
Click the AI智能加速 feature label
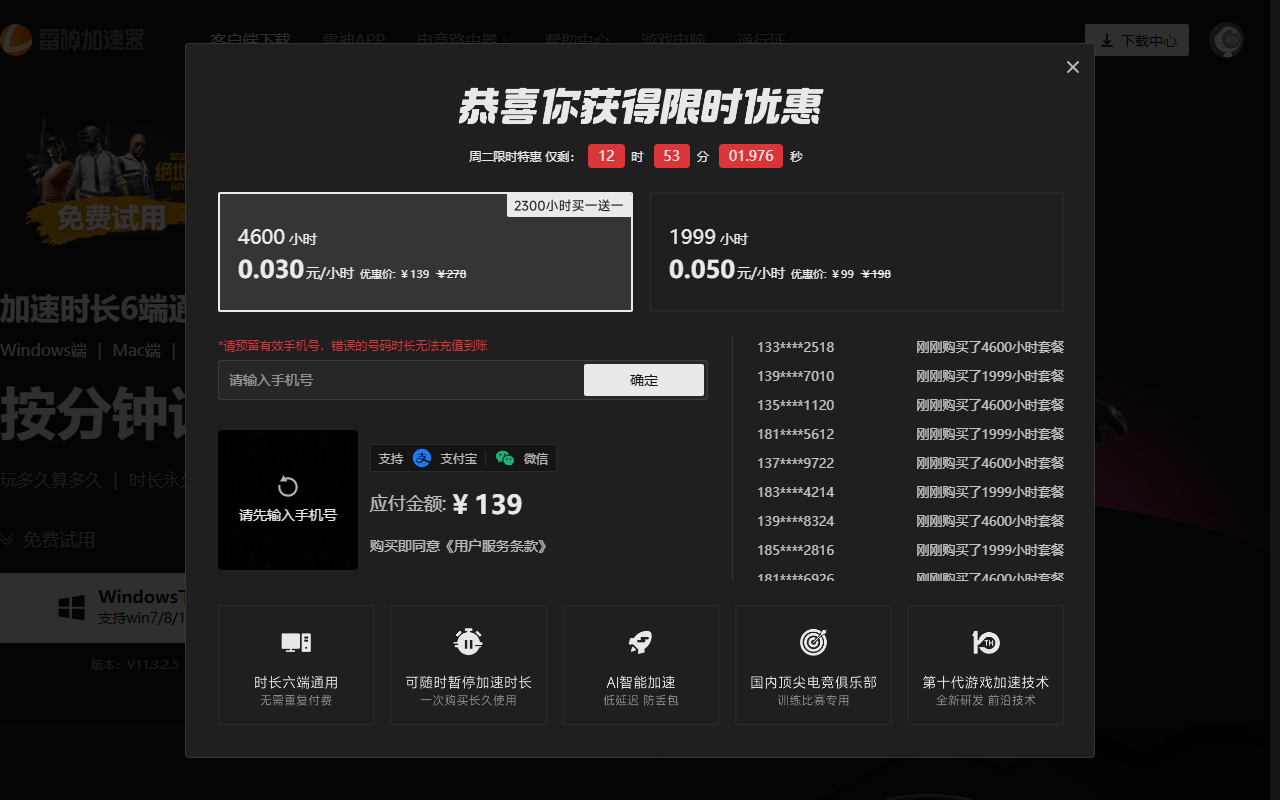641,682
